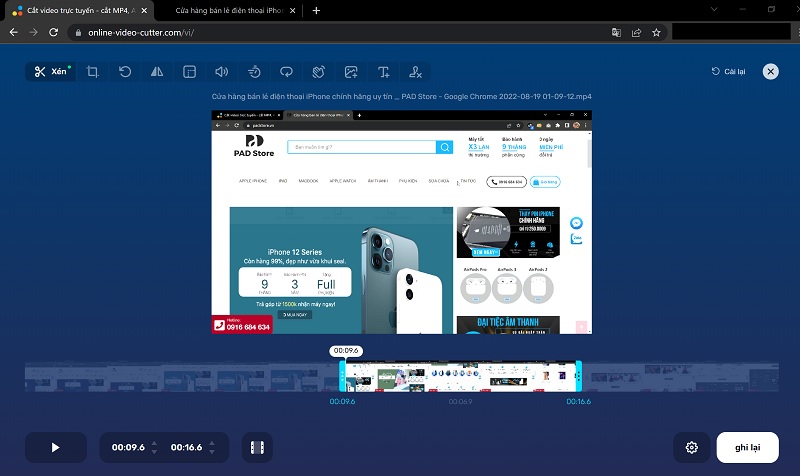Click the "Cài lại" reset button

click(x=729, y=72)
